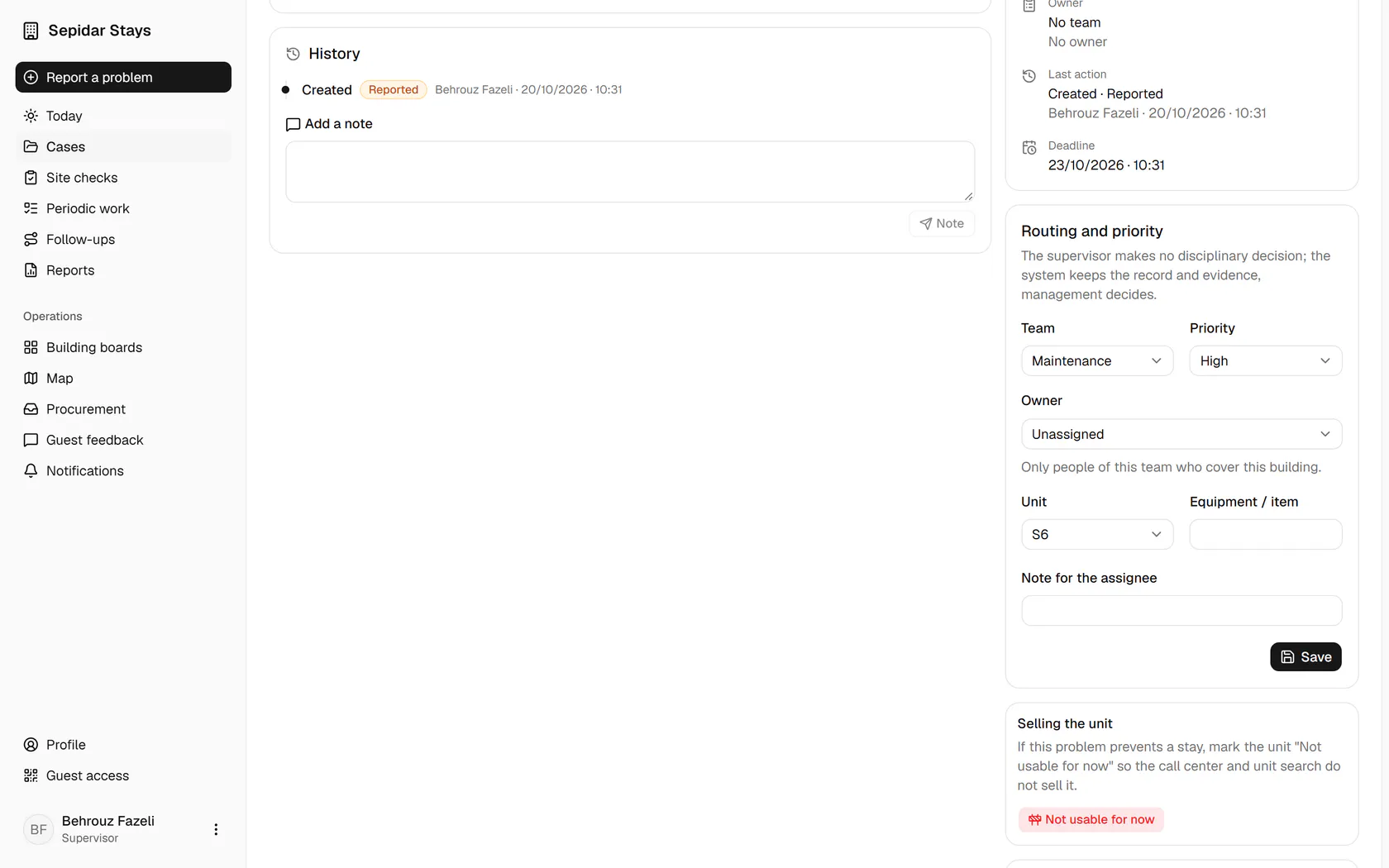Open Building boards grid icon
Image resolution: width=1389 pixels, height=868 pixels.
(31, 347)
